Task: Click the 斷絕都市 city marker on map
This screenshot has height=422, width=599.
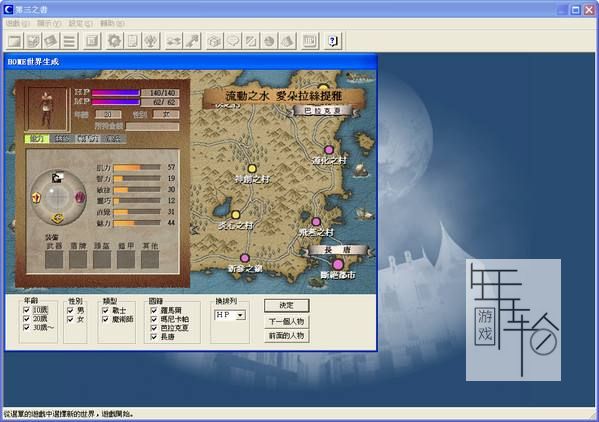Action: 338,264
